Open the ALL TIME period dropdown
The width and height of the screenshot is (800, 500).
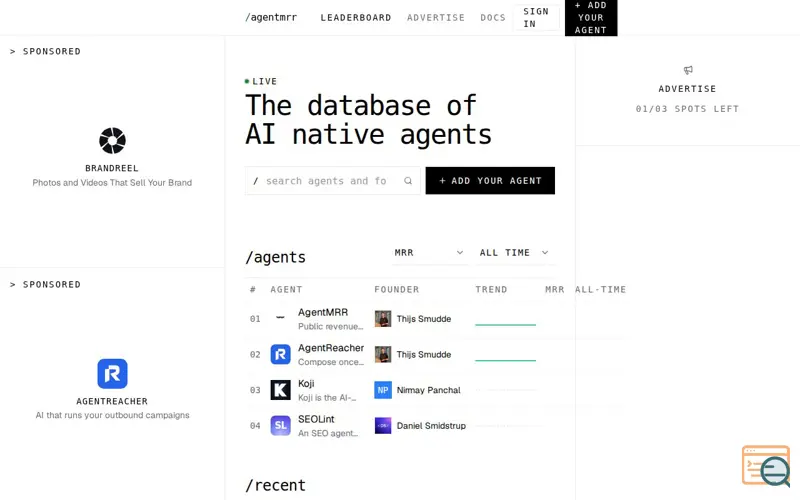[514, 253]
